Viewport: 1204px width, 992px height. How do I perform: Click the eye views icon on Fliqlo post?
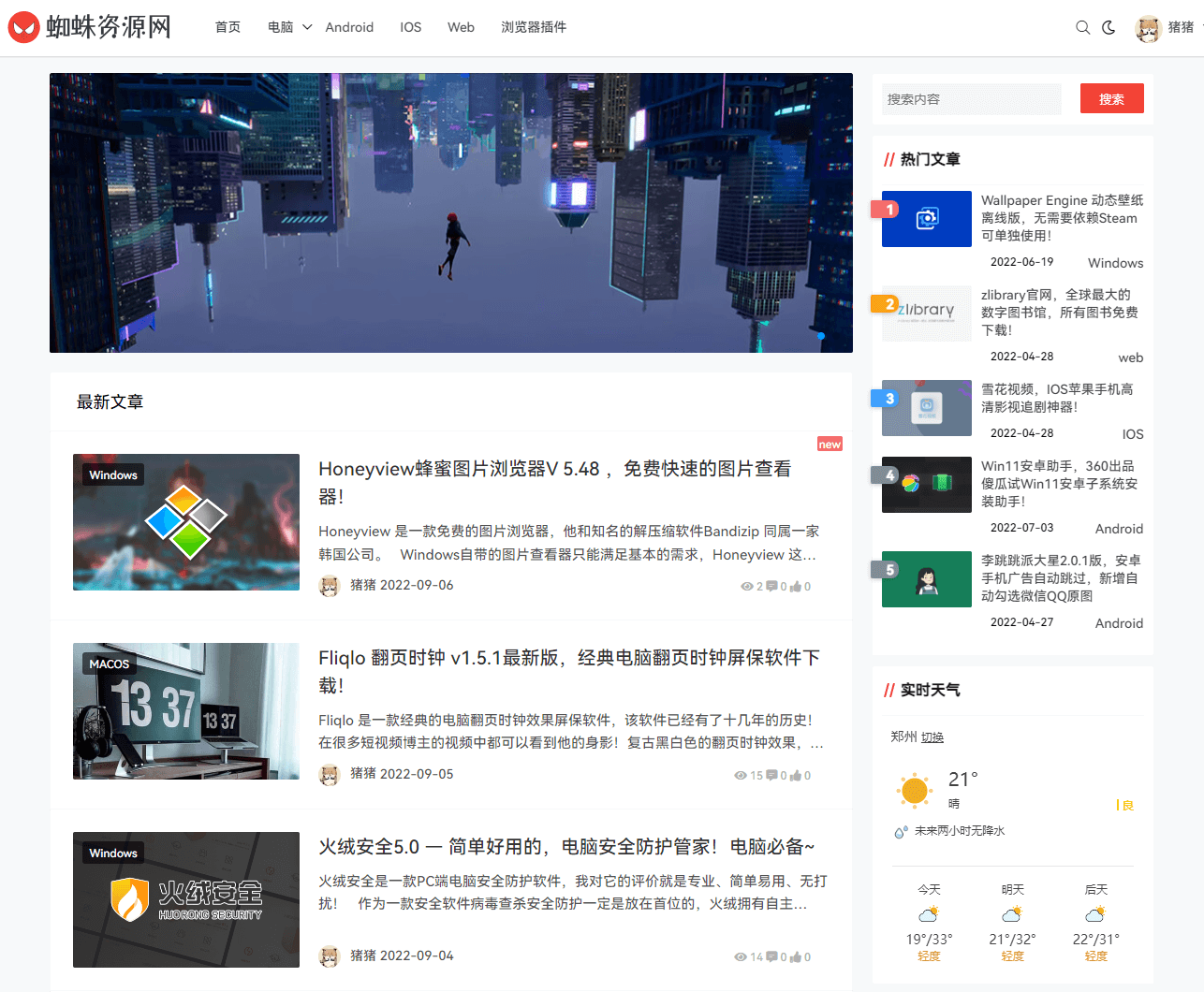(x=741, y=776)
